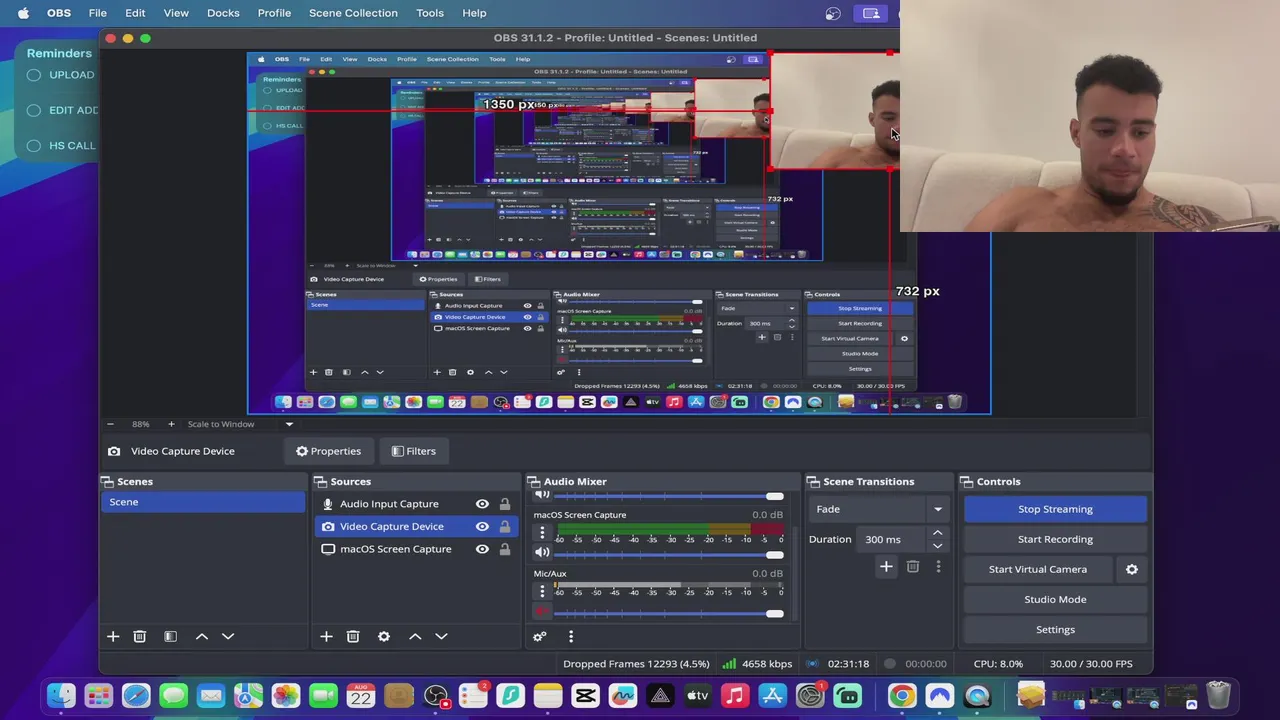Unmute the Mic/Aux audio channel
The height and width of the screenshot is (720, 1280).
pos(542,612)
